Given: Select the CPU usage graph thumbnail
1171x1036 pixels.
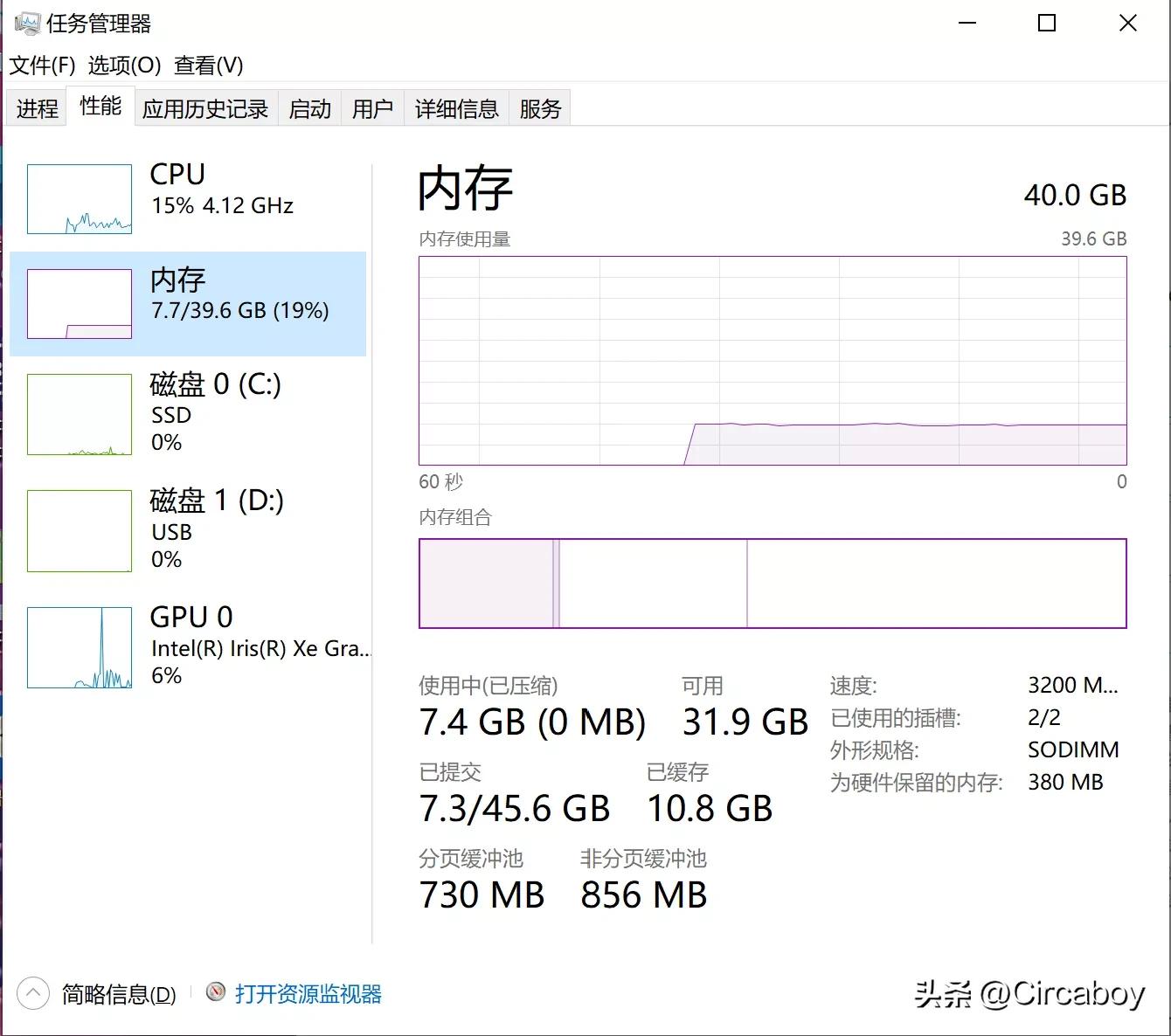Looking at the screenshot, I should [x=80, y=199].
